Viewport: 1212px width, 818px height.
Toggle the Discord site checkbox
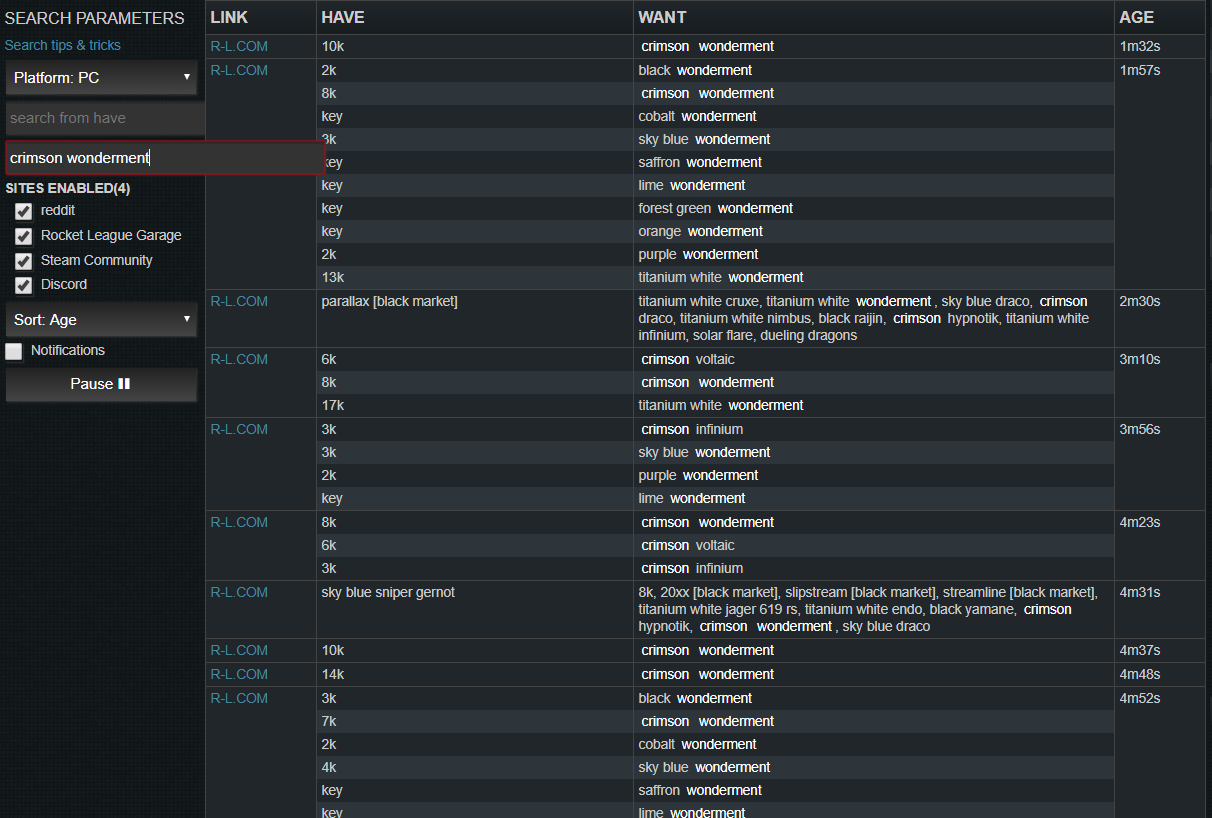(x=23, y=285)
